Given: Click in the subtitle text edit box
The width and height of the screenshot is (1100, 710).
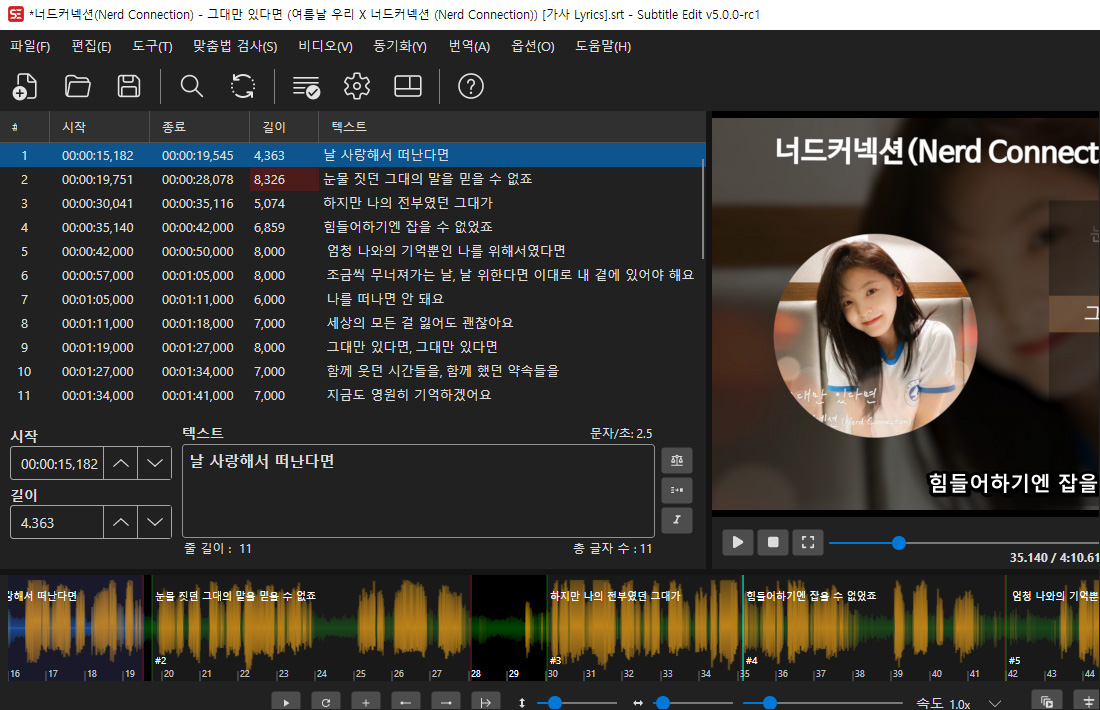Looking at the screenshot, I should (418, 491).
